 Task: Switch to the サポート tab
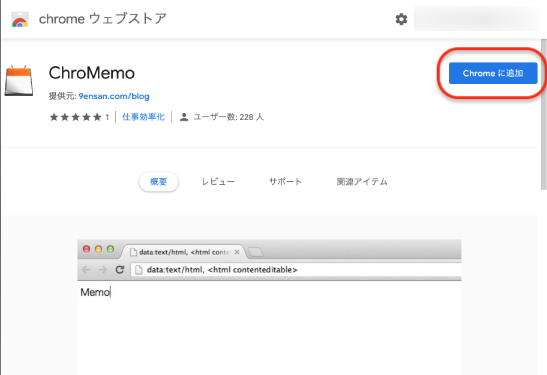pos(285,182)
